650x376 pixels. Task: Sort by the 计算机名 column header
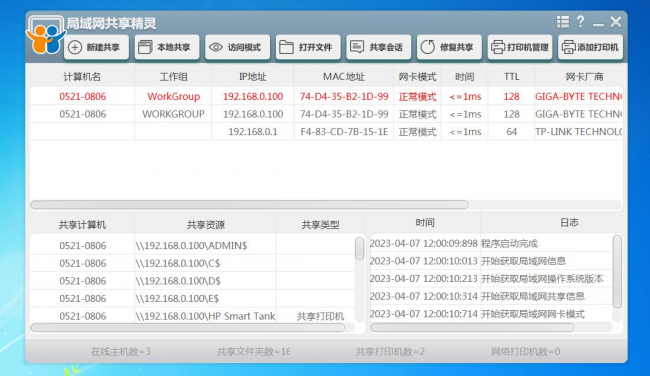[82, 77]
